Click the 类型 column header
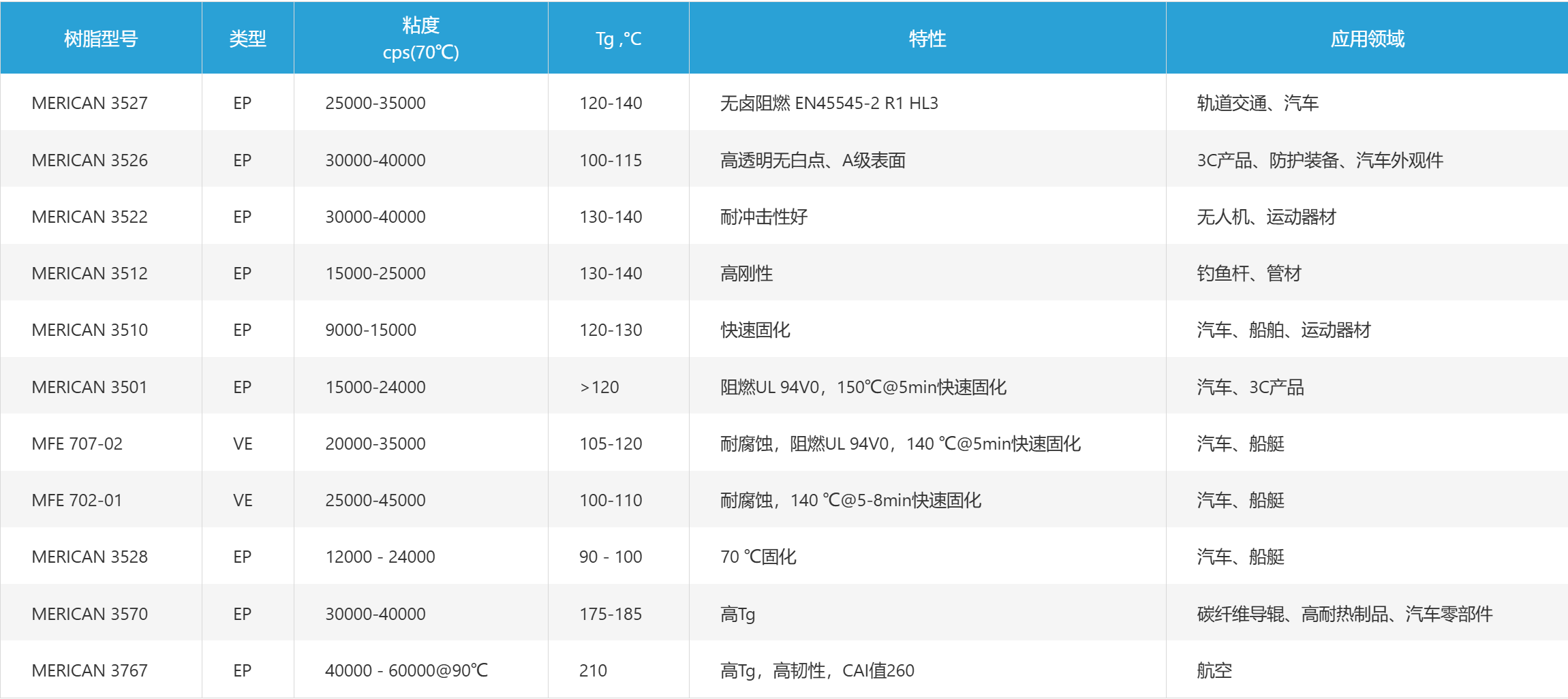This screenshot has width=1568, height=699. 247,39
